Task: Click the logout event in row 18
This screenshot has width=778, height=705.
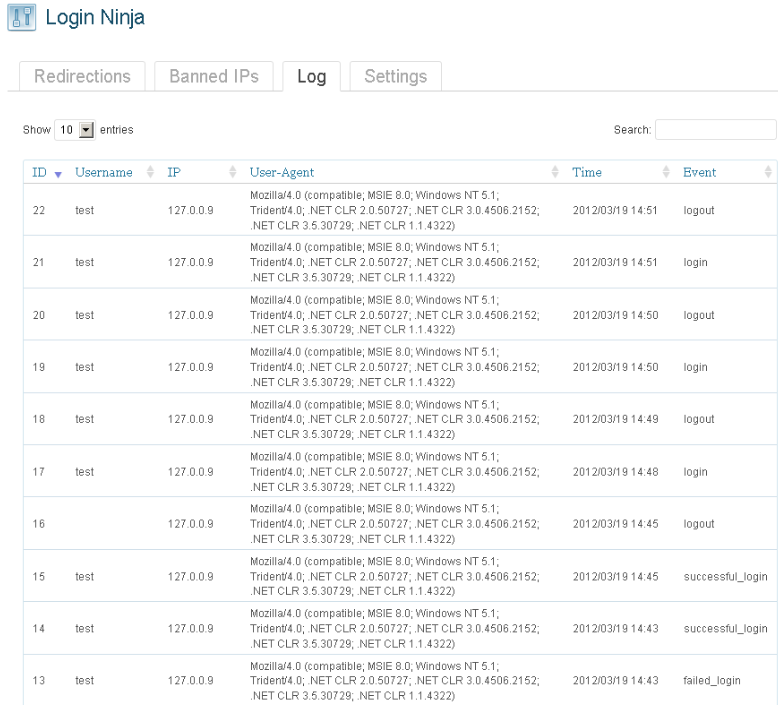Action: (x=699, y=419)
